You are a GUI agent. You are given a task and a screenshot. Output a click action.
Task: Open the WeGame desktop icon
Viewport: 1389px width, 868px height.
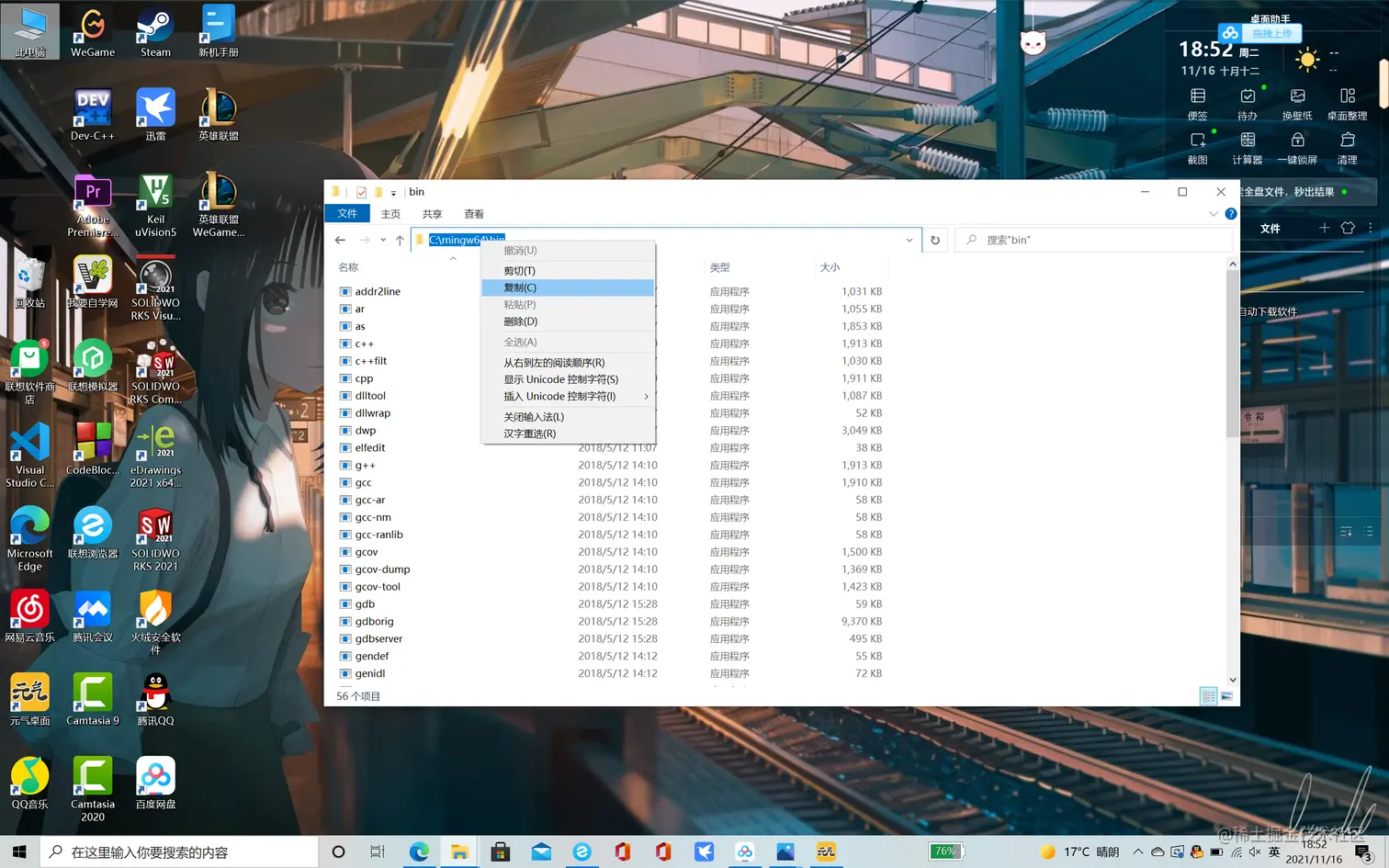(x=93, y=32)
